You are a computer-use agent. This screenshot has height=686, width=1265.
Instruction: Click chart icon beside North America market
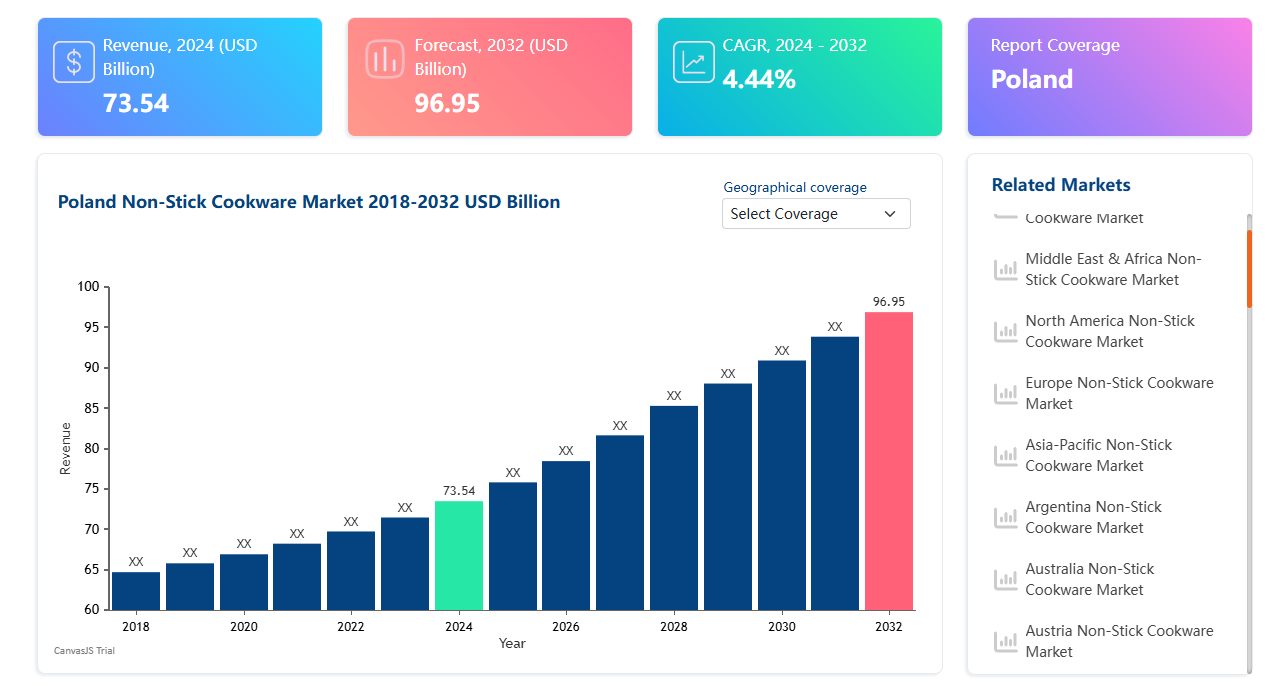point(1005,332)
